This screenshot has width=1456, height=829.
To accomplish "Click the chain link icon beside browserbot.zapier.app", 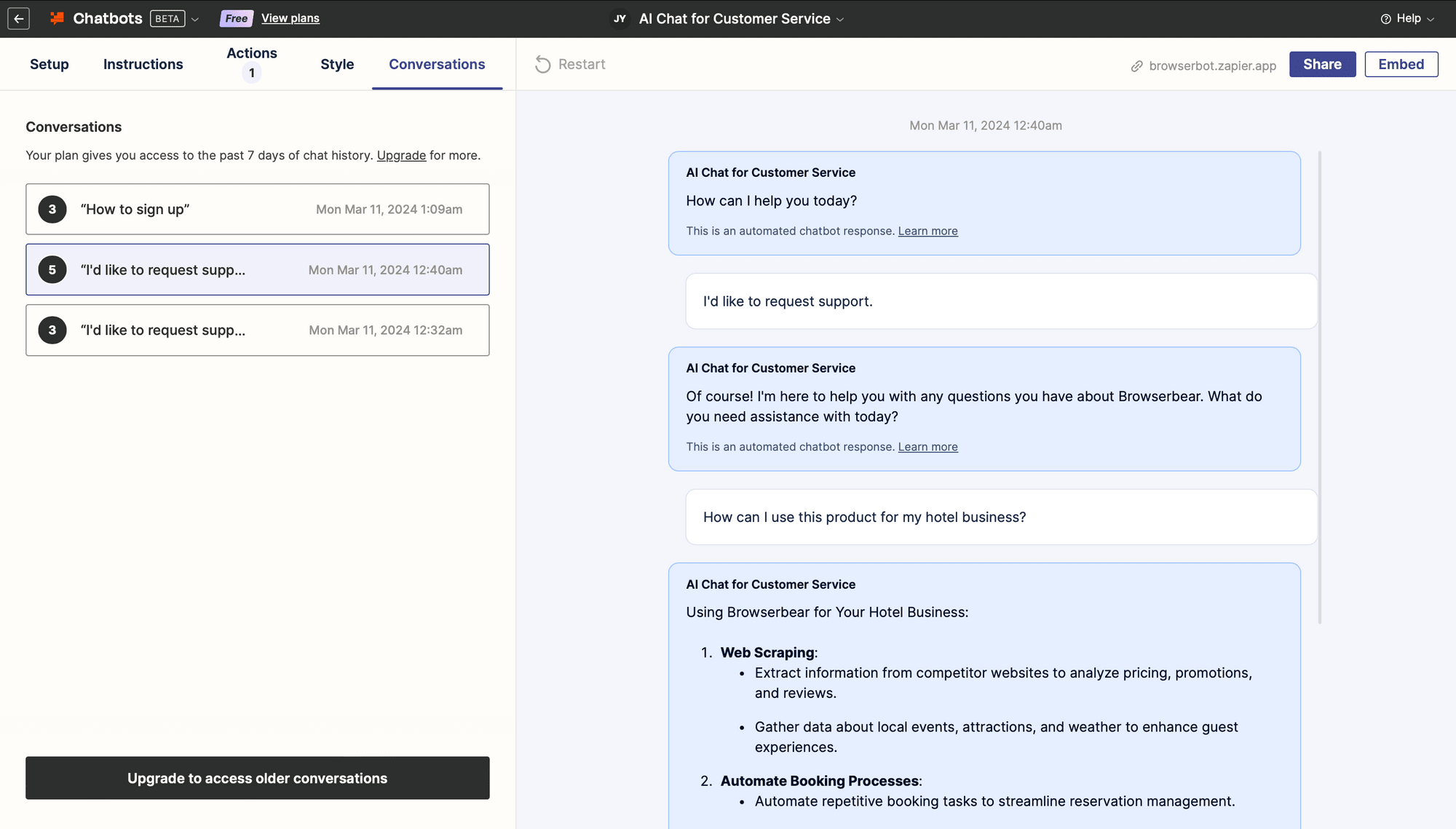I will point(1136,66).
